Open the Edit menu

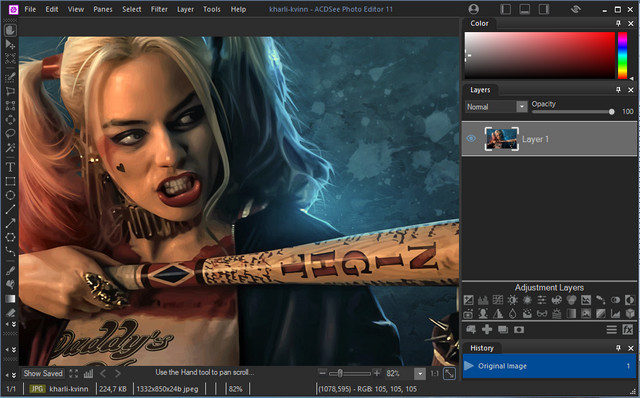(x=52, y=9)
